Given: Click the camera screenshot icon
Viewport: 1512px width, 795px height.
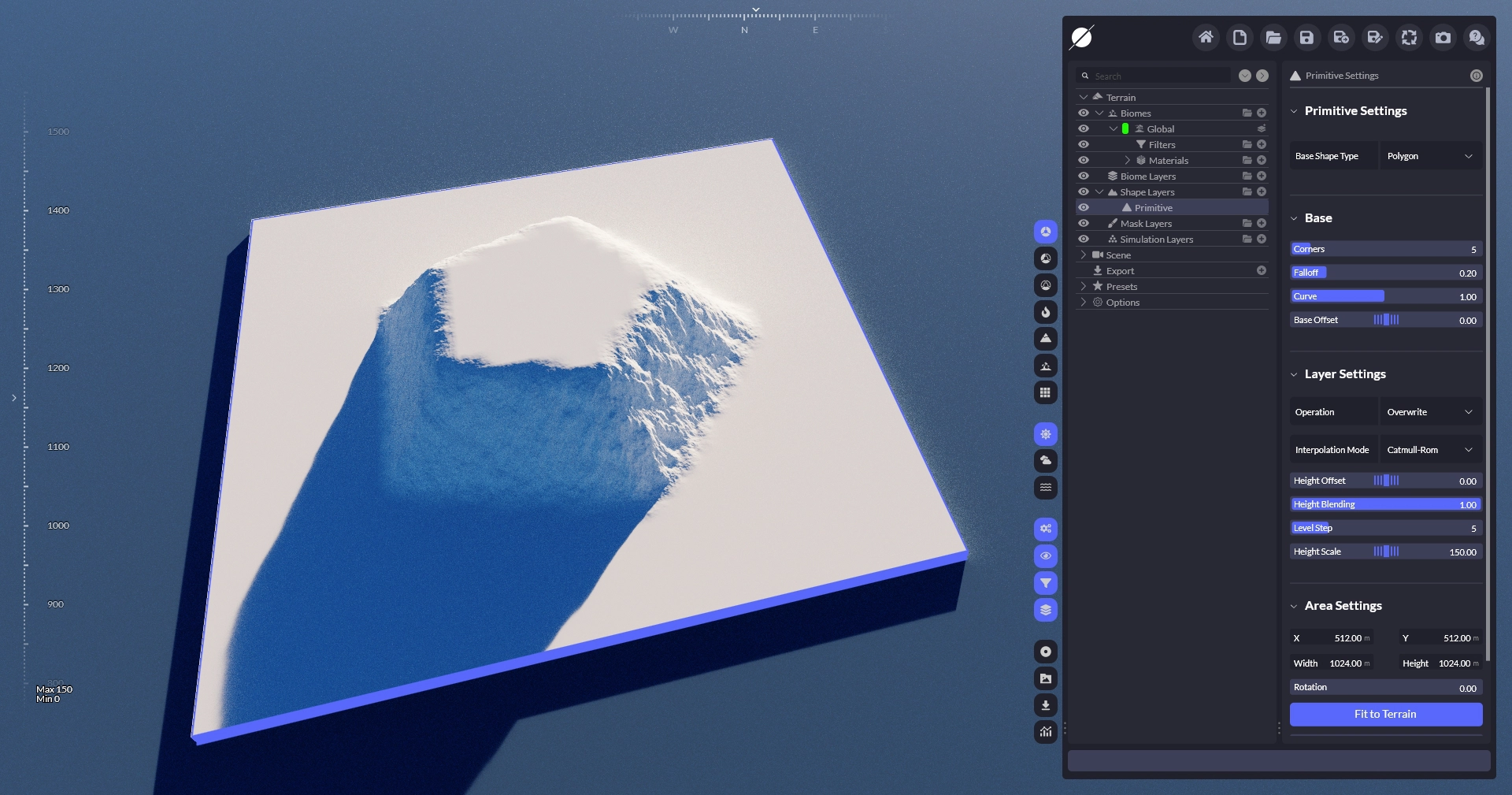Looking at the screenshot, I should [1443, 37].
